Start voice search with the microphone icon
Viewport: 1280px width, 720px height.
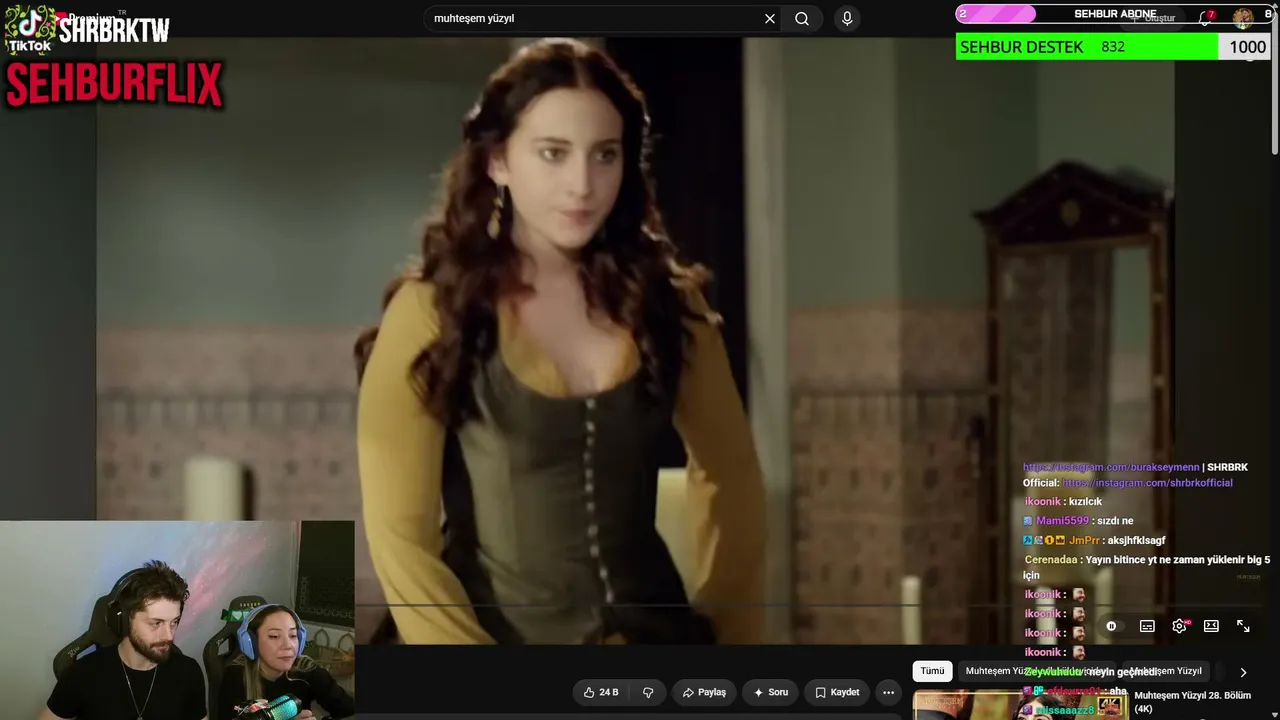click(847, 18)
